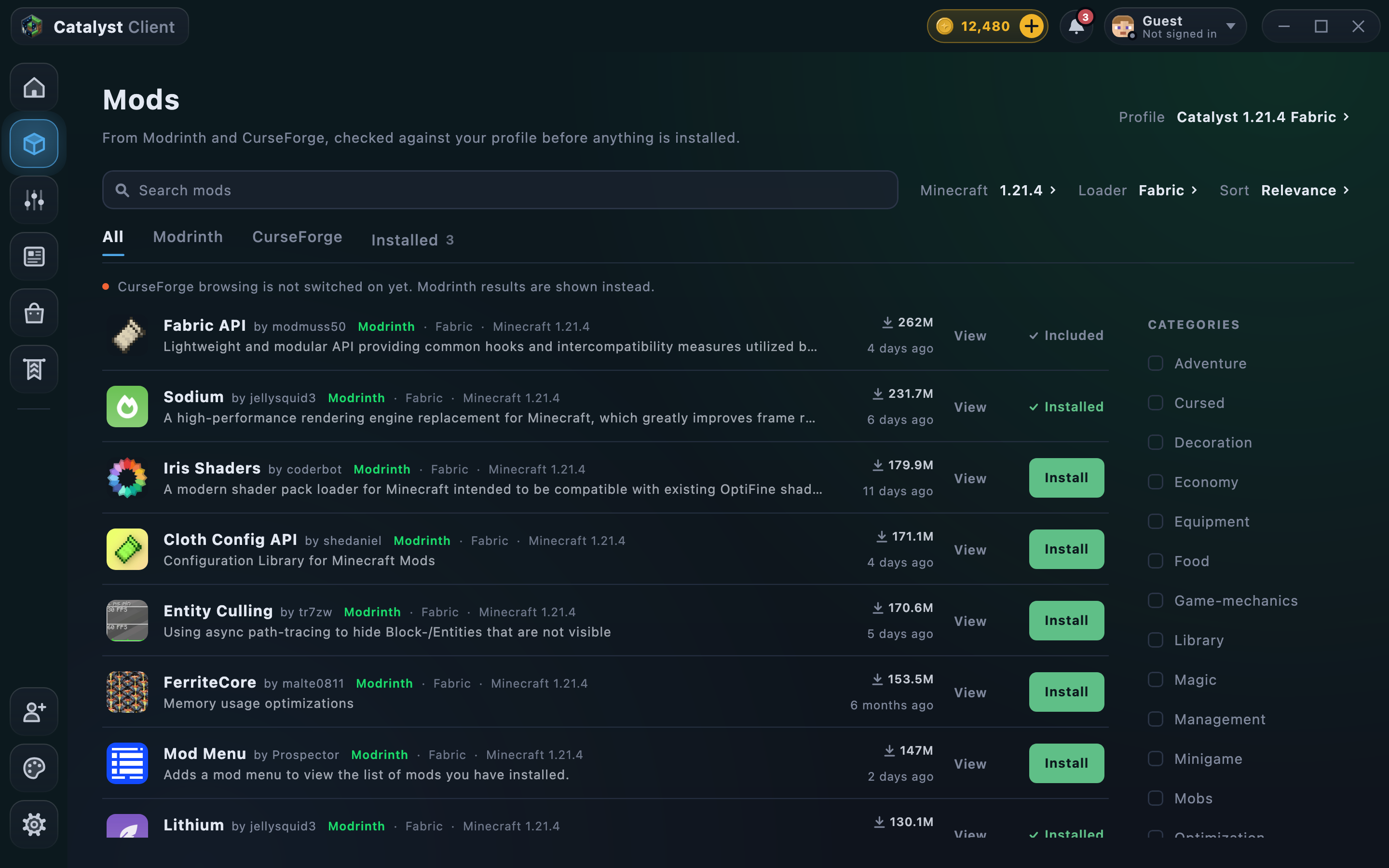1389x868 pixels.
Task: Click the Guest avatar head
Action: (x=1123, y=27)
